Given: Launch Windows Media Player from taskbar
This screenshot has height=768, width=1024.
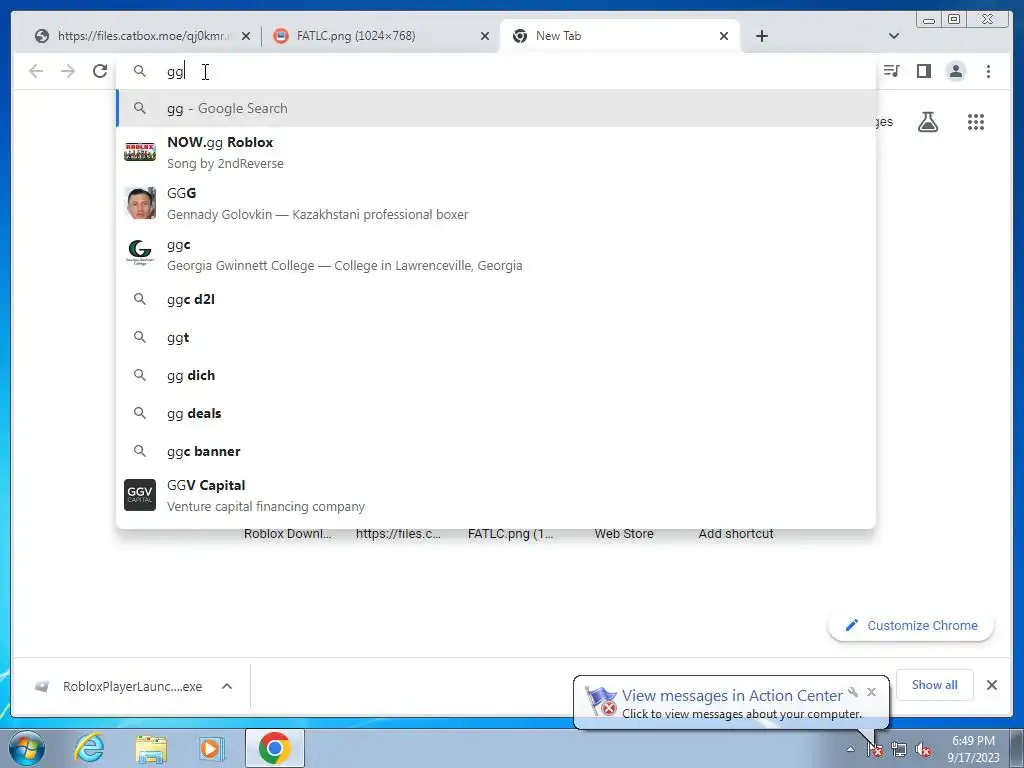Looking at the screenshot, I should [x=211, y=748].
